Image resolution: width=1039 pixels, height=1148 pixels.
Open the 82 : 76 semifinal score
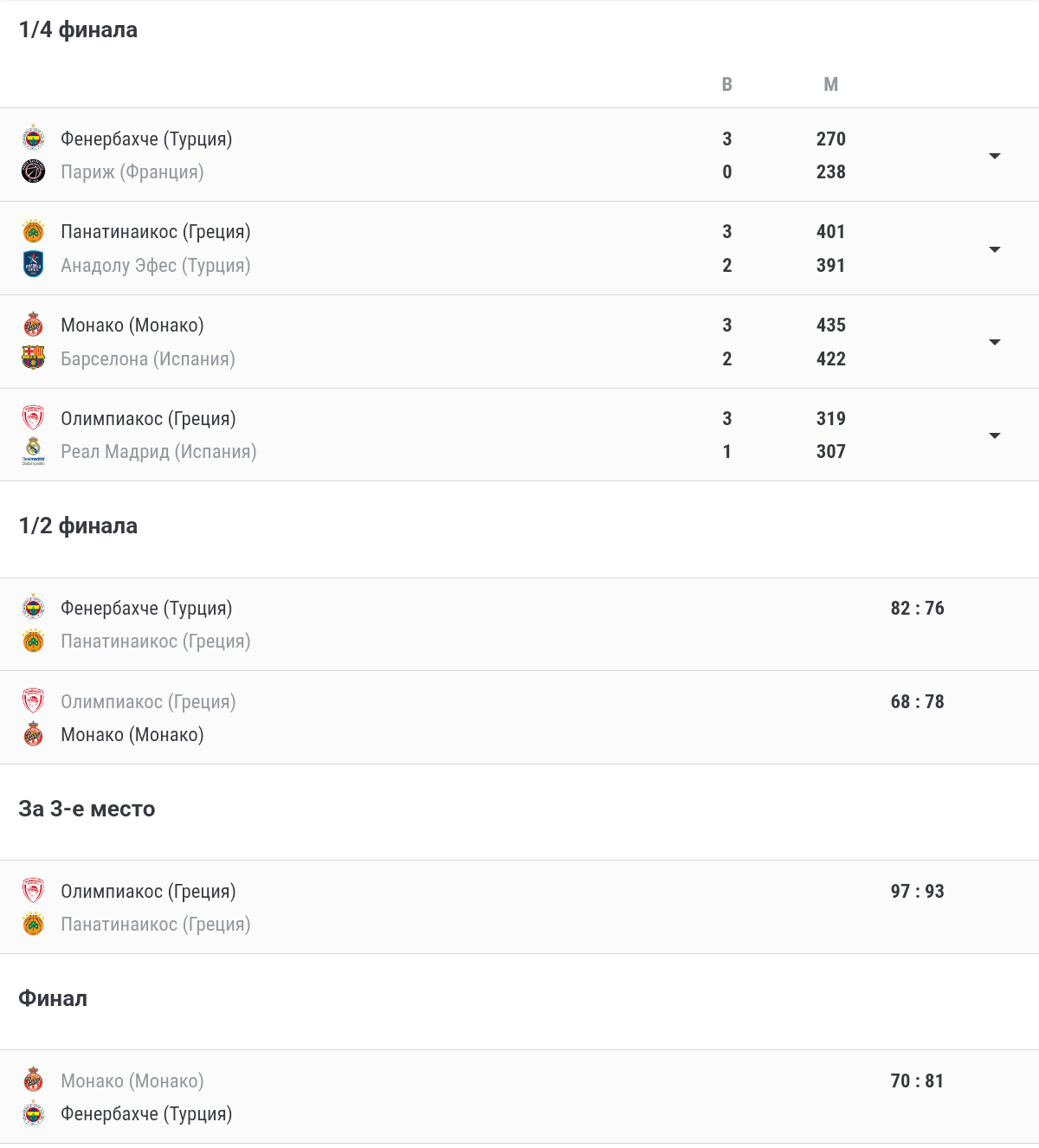pos(917,608)
